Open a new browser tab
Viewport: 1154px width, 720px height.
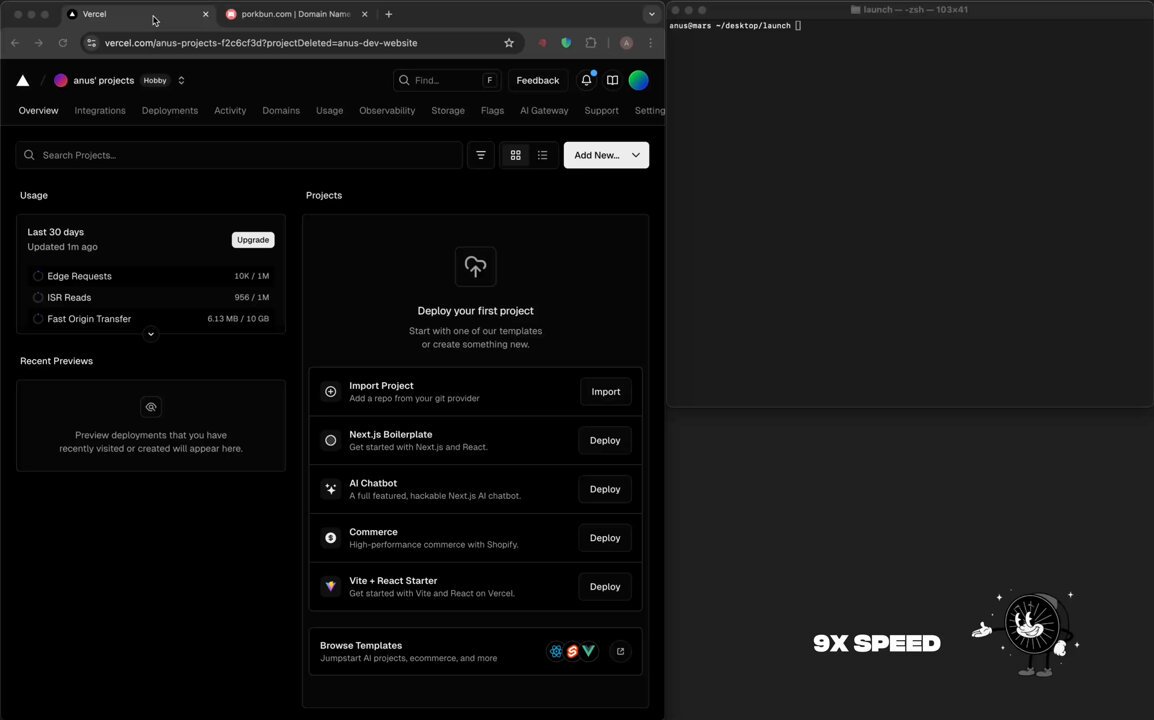coord(389,14)
